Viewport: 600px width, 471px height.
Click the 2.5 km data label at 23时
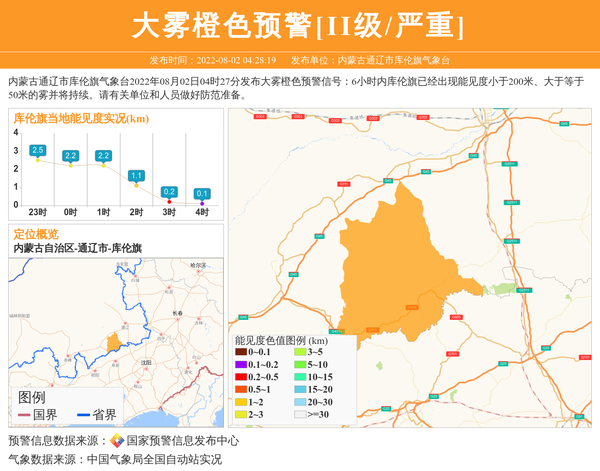[38, 150]
